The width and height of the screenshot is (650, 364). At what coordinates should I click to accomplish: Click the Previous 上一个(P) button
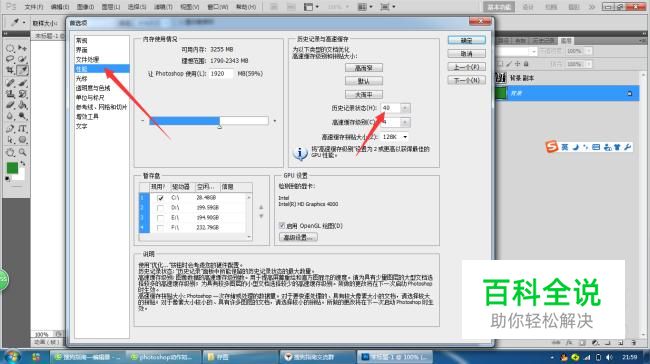(x=466, y=67)
